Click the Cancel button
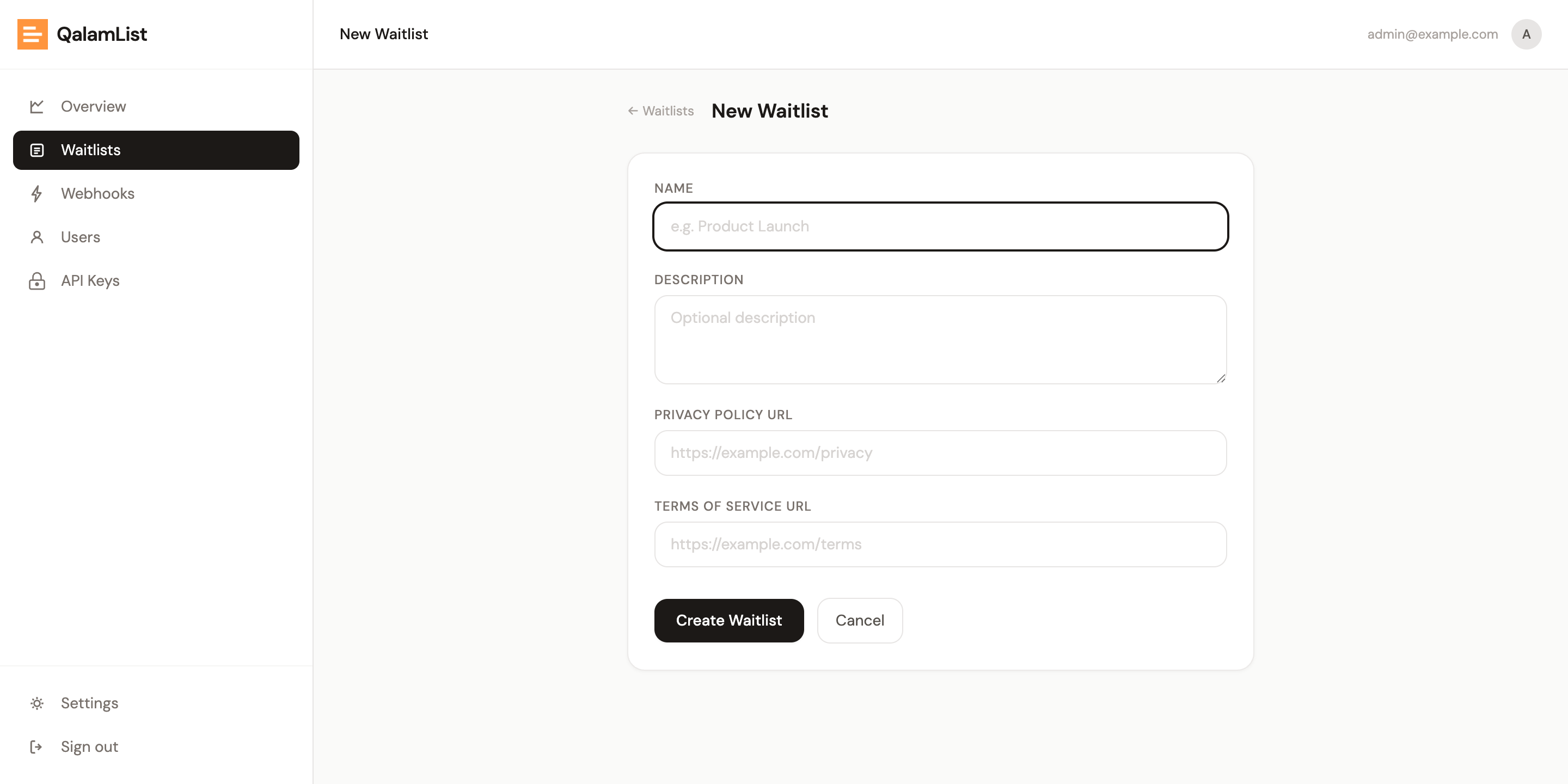This screenshot has width=1568, height=784. (860, 620)
